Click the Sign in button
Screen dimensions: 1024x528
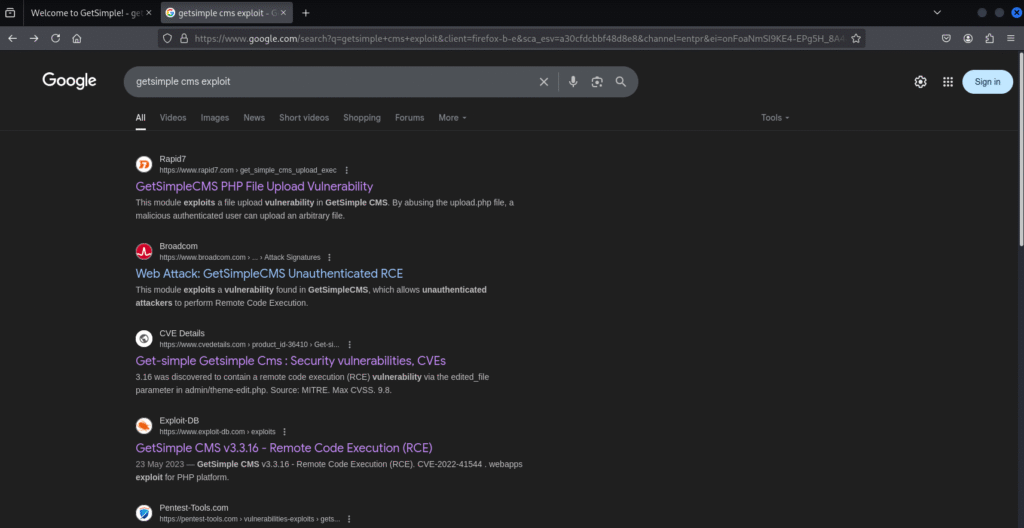coord(987,82)
